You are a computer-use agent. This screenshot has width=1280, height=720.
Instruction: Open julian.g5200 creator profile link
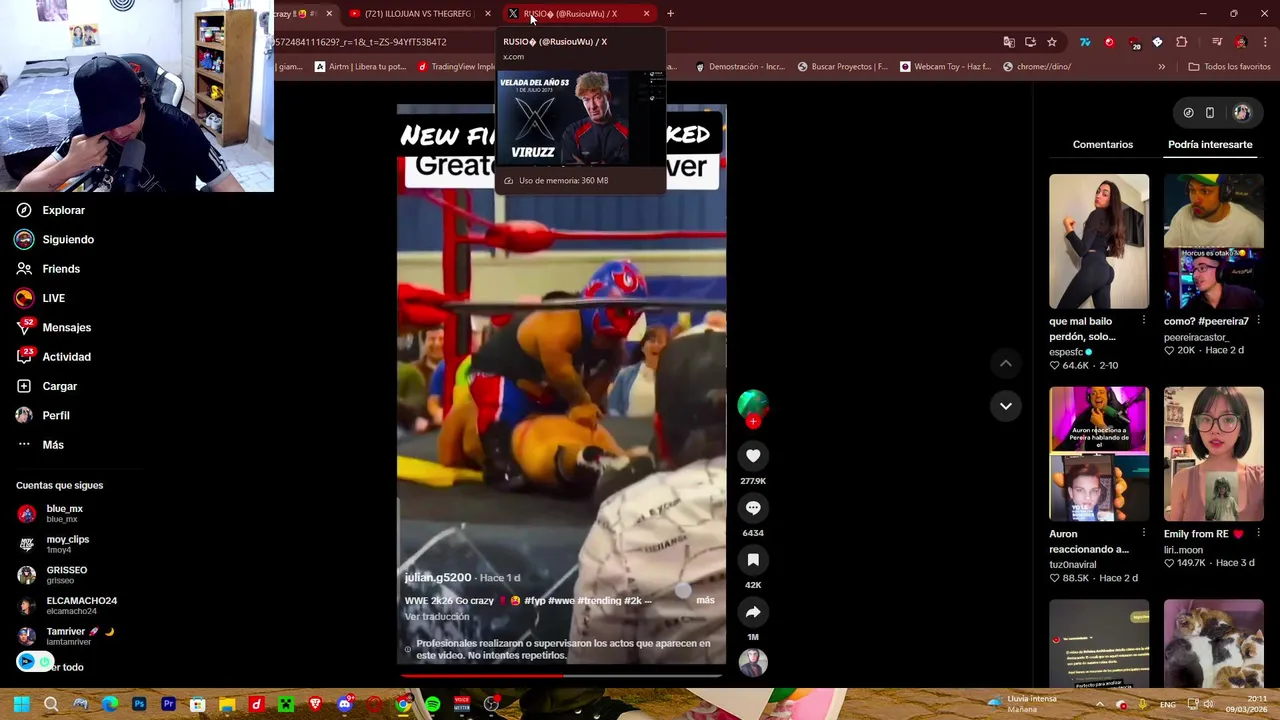click(438, 577)
